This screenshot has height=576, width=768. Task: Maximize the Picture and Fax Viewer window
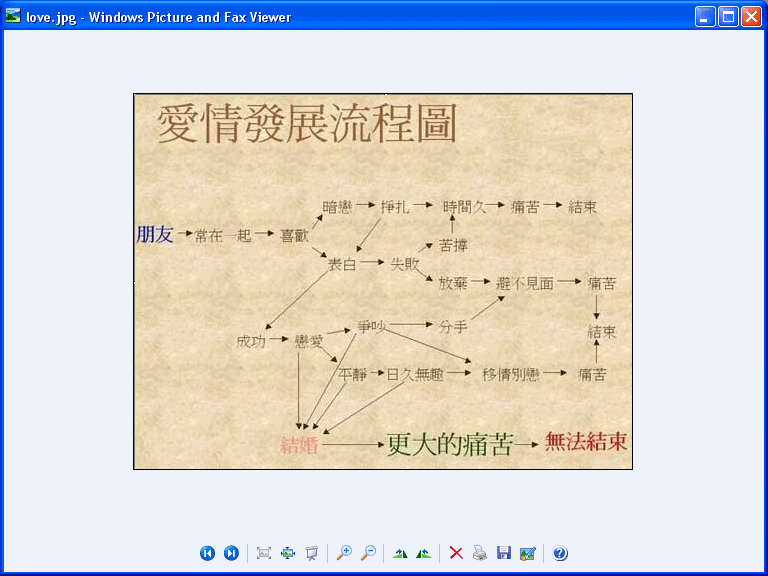tap(728, 17)
